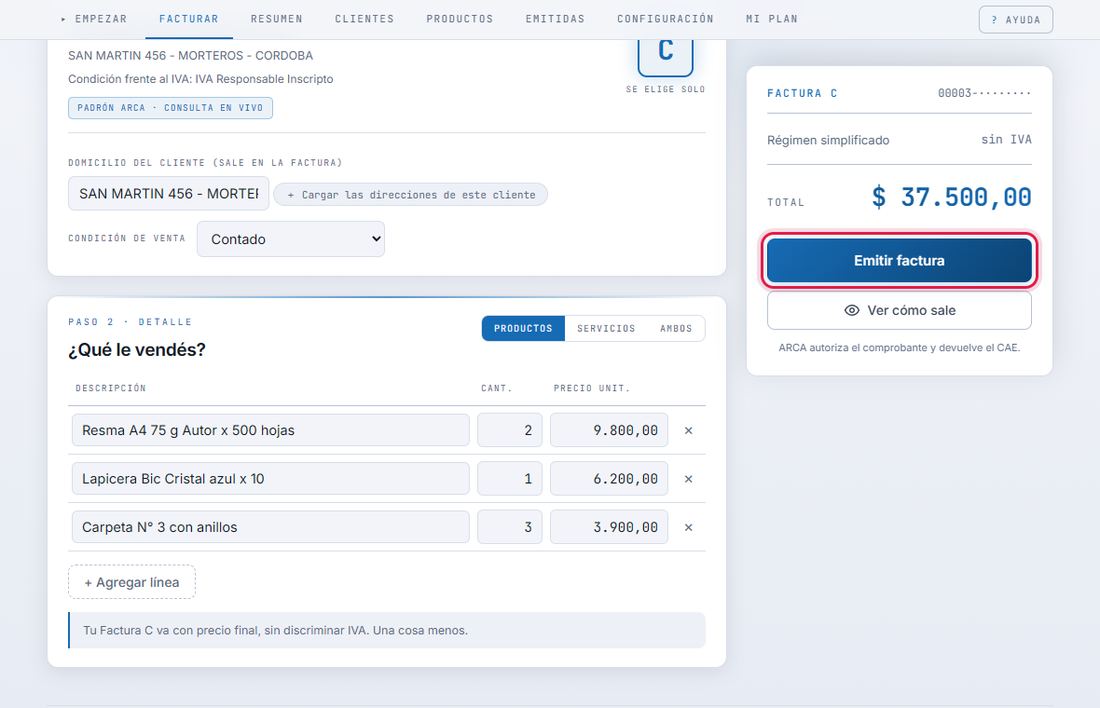Click the ¿Qué le vendés? heading
1100x708 pixels.
[137, 349]
